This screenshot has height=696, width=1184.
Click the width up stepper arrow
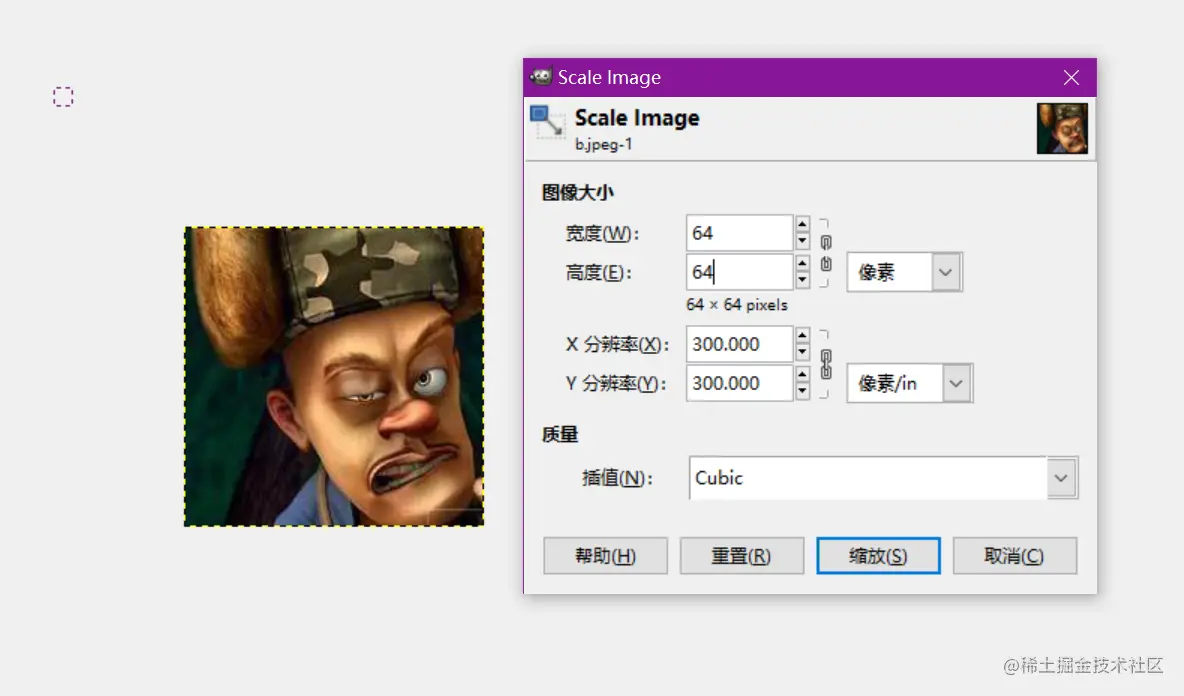[801, 226]
